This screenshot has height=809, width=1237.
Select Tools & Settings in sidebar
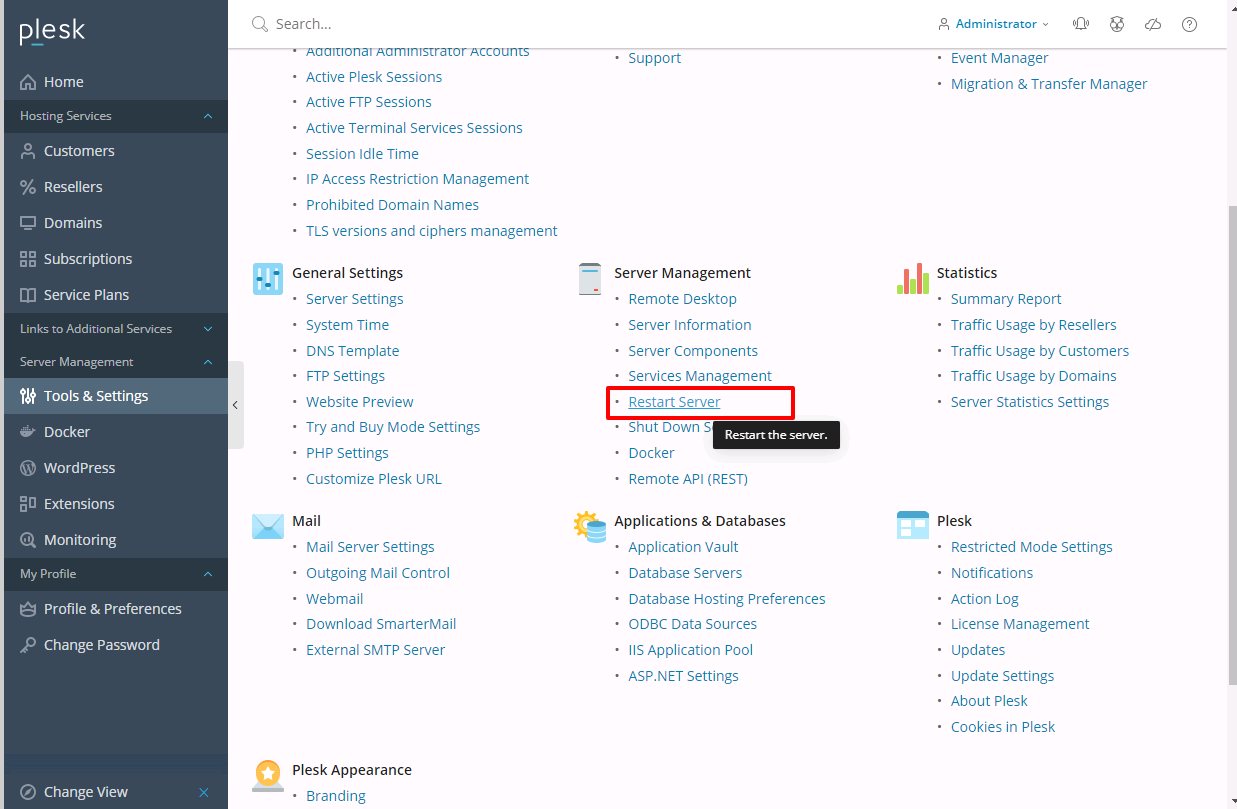116,396
